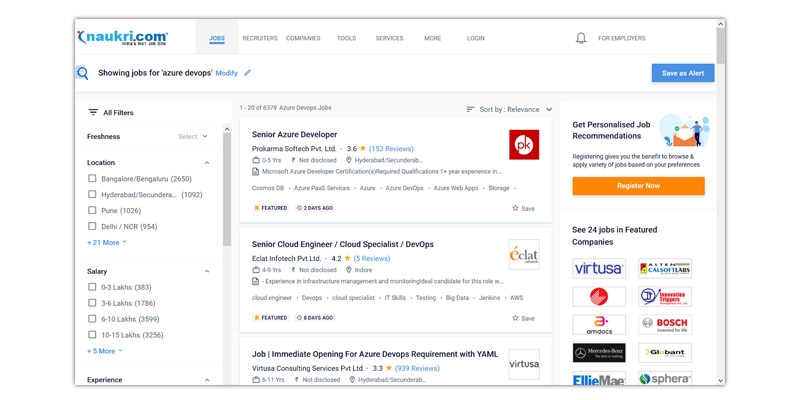
Task: Open the Virtusa featured company logo
Action: [x=599, y=268]
